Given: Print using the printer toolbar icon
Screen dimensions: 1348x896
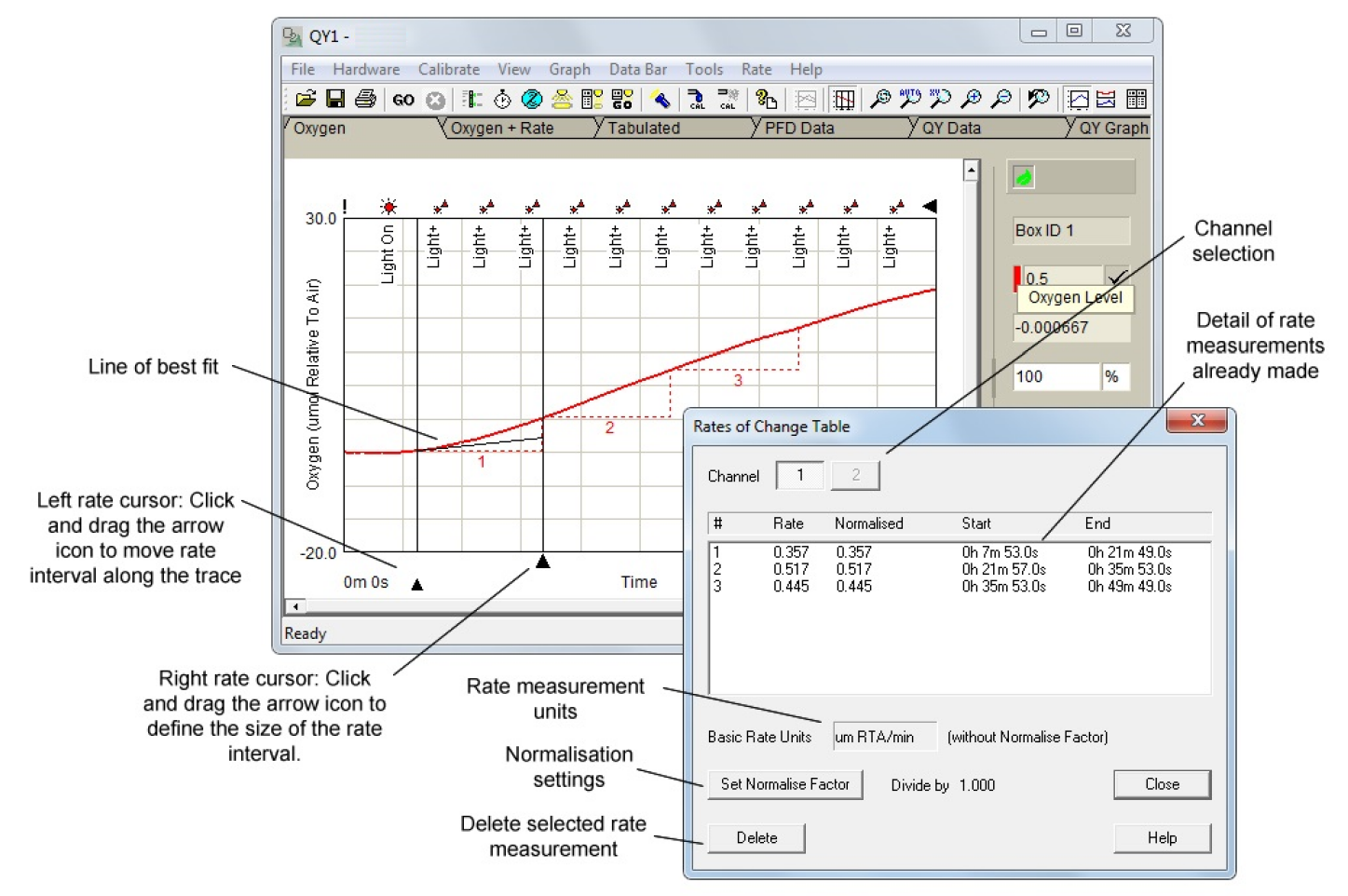Looking at the screenshot, I should click(365, 99).
